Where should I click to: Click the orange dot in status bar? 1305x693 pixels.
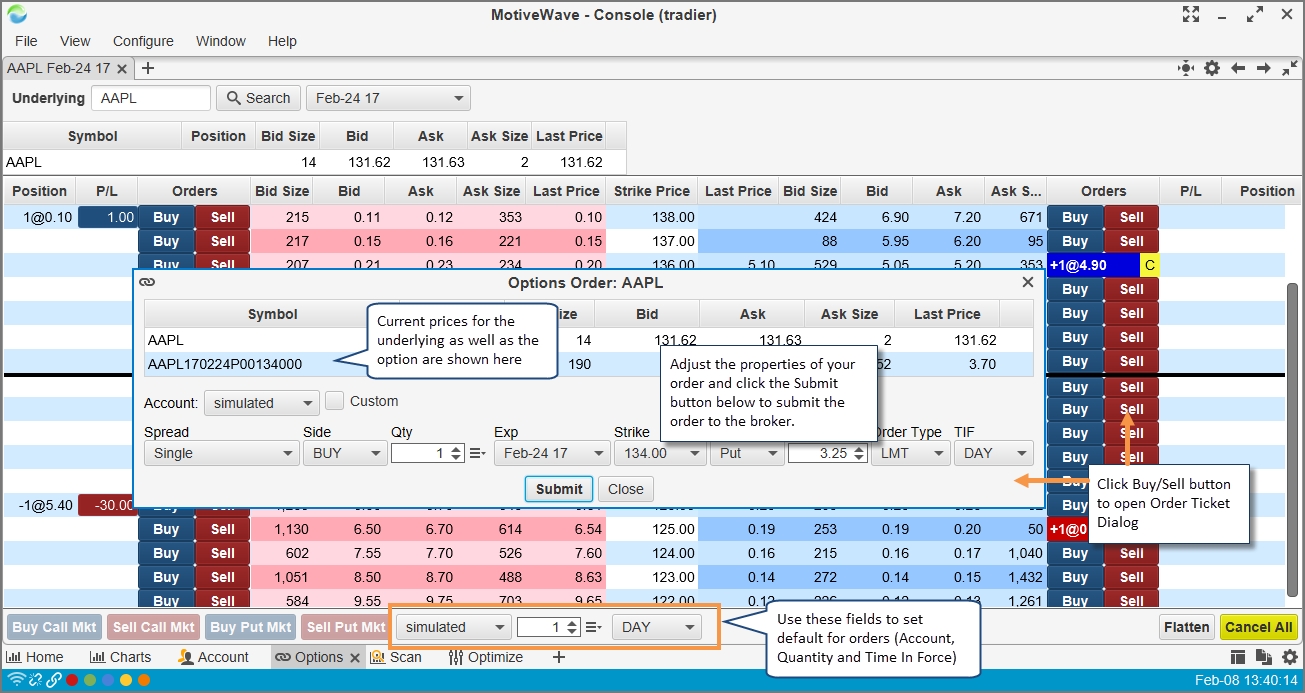pyautogui.click(x=144, y=680)
